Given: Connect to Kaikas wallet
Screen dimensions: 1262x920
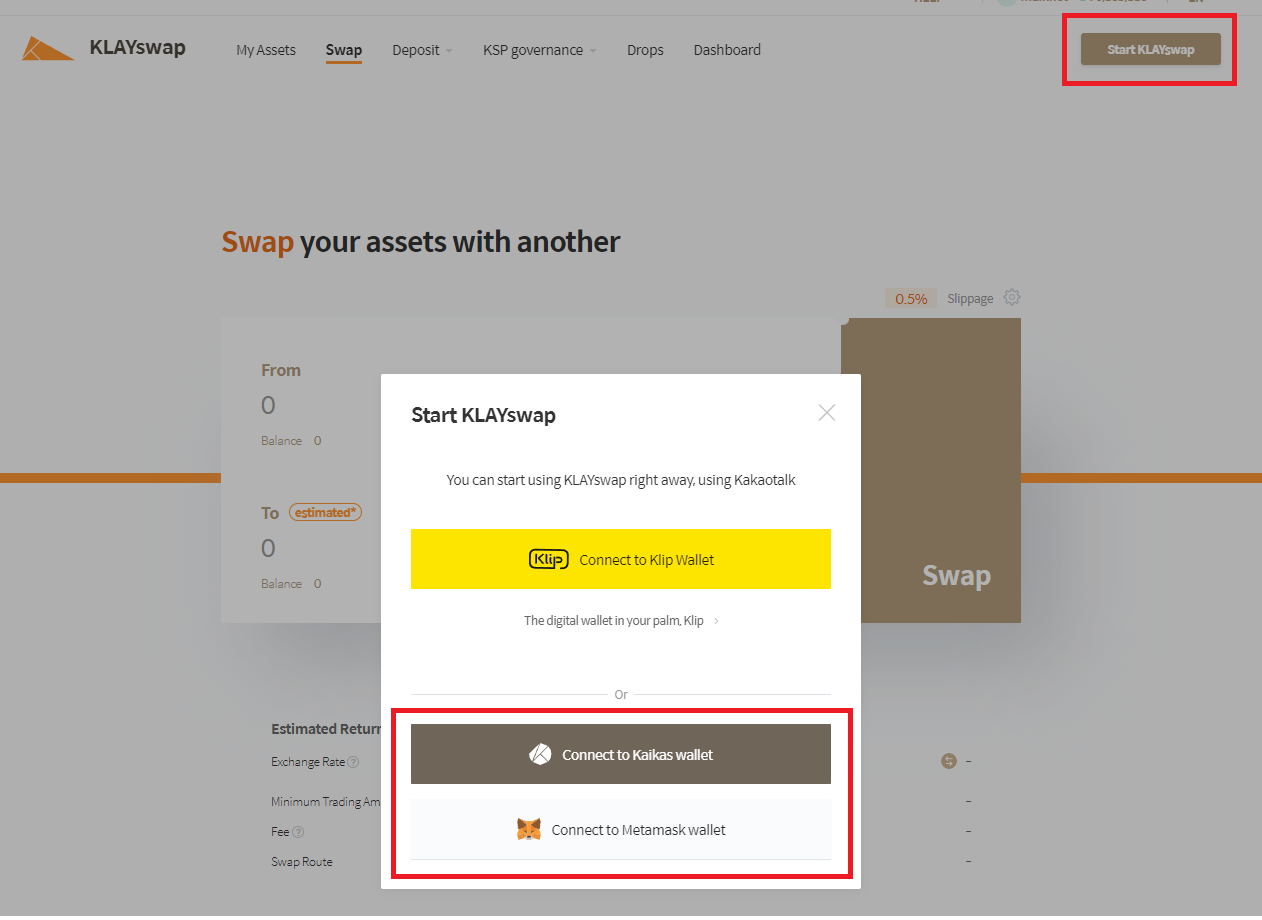Looking at the screenshot, I should 621,754.
